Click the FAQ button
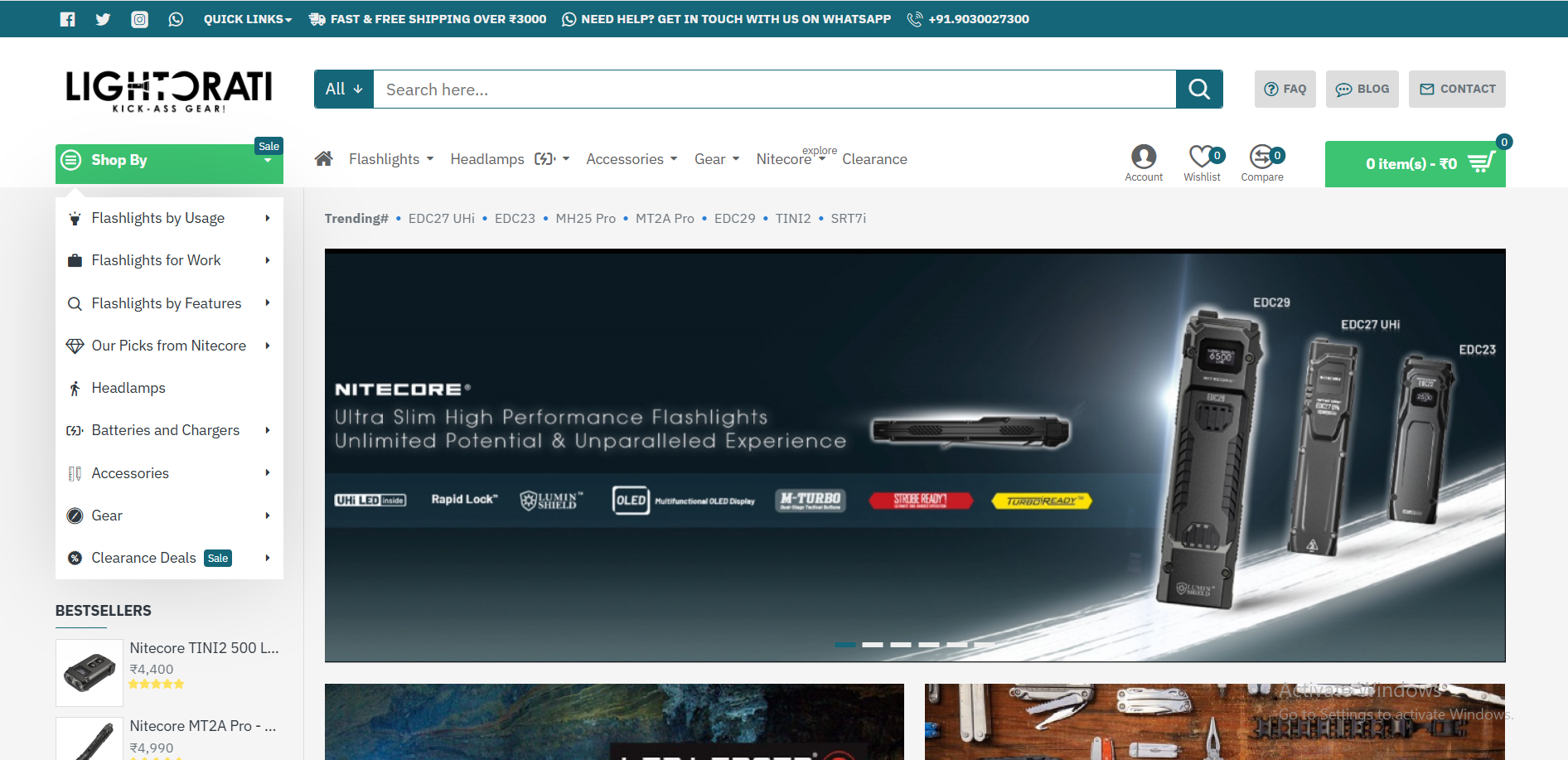Screen dimensions: 1568x760 point(1285,89)
